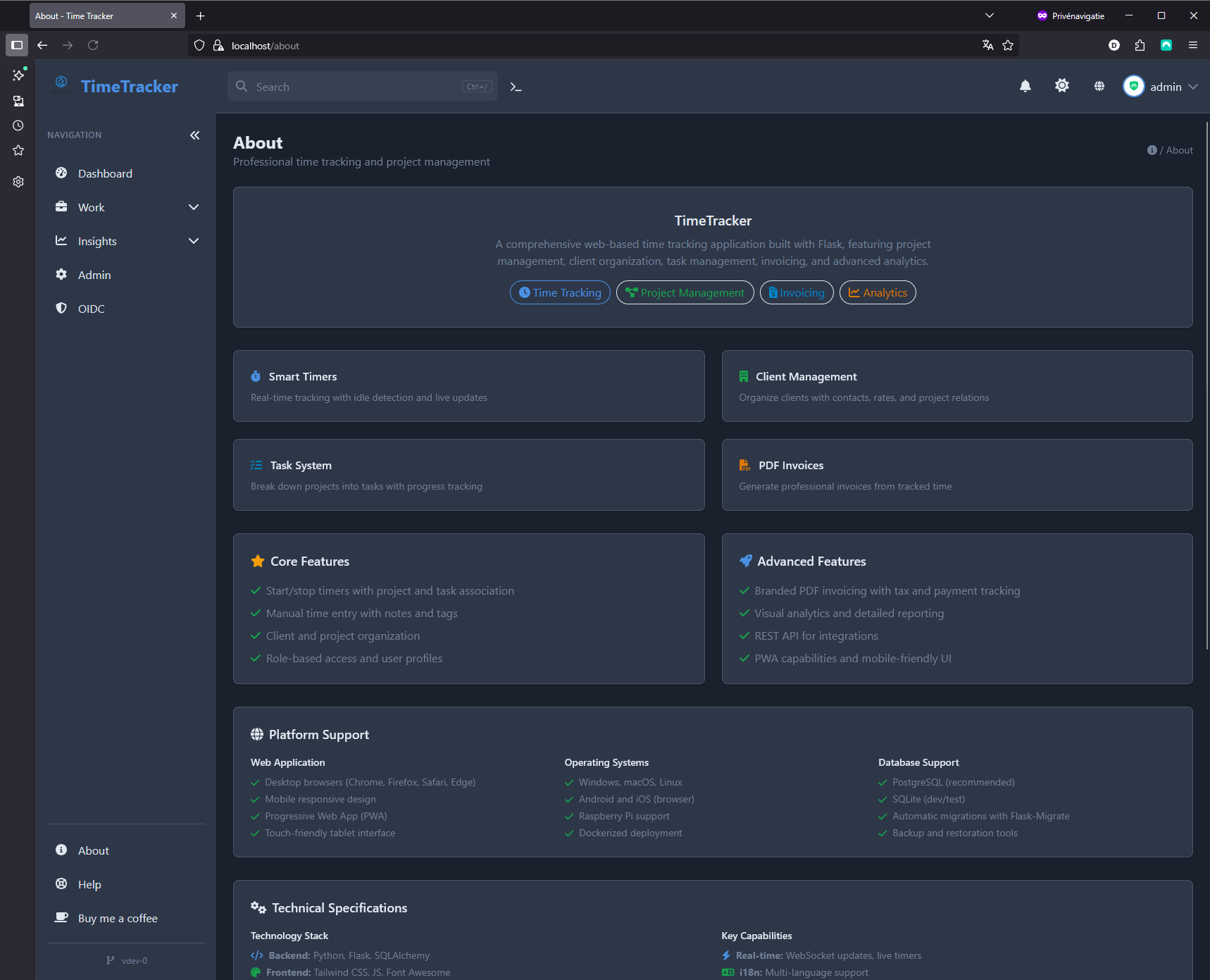Image resolution: width=1210 pixels, height=980 pixels.
Task: Open the language globe selector
Action: click(x=1099, y=87)
